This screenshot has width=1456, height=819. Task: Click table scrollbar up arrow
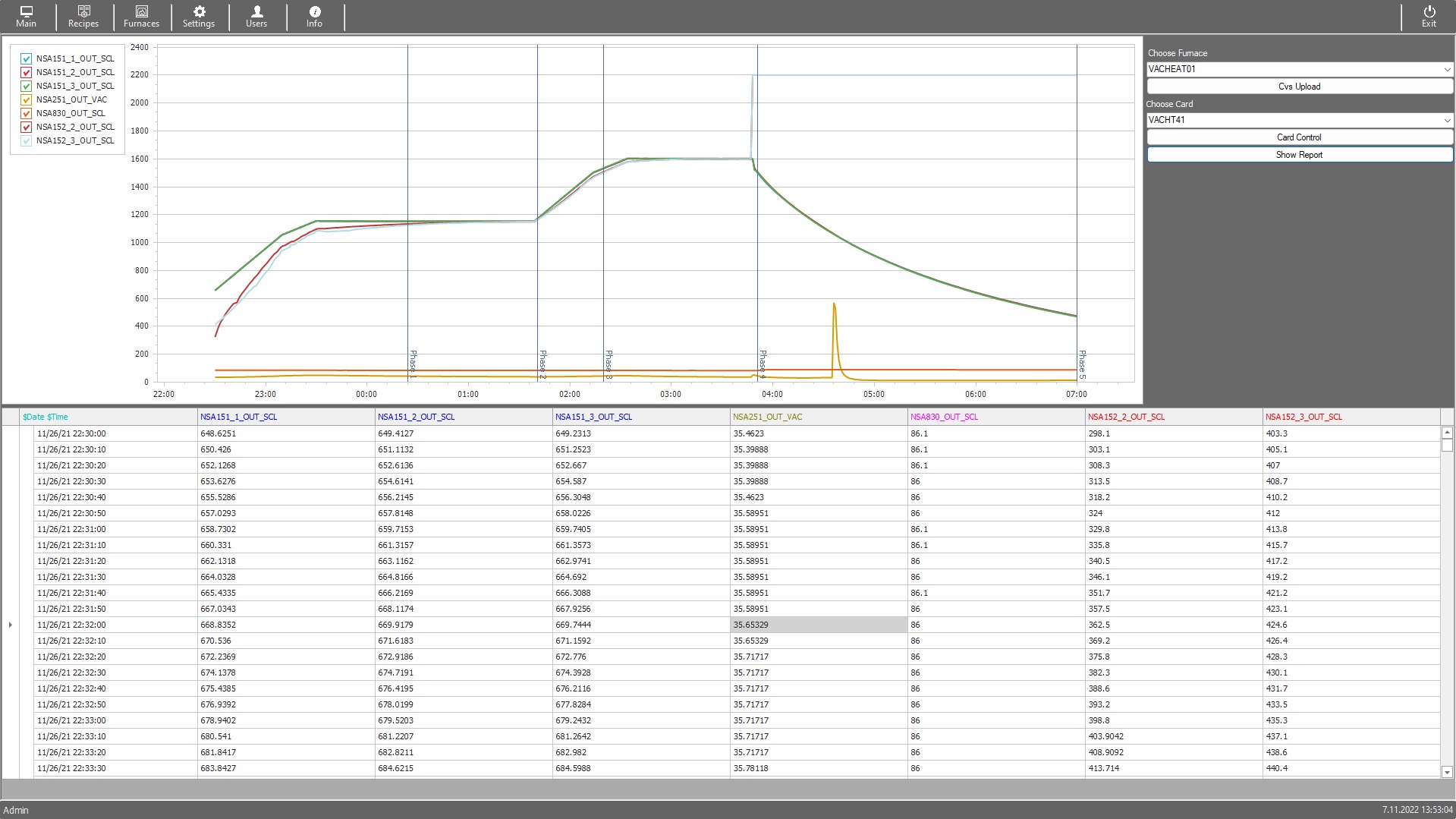pyautogui.click(x=1447, y=433)
